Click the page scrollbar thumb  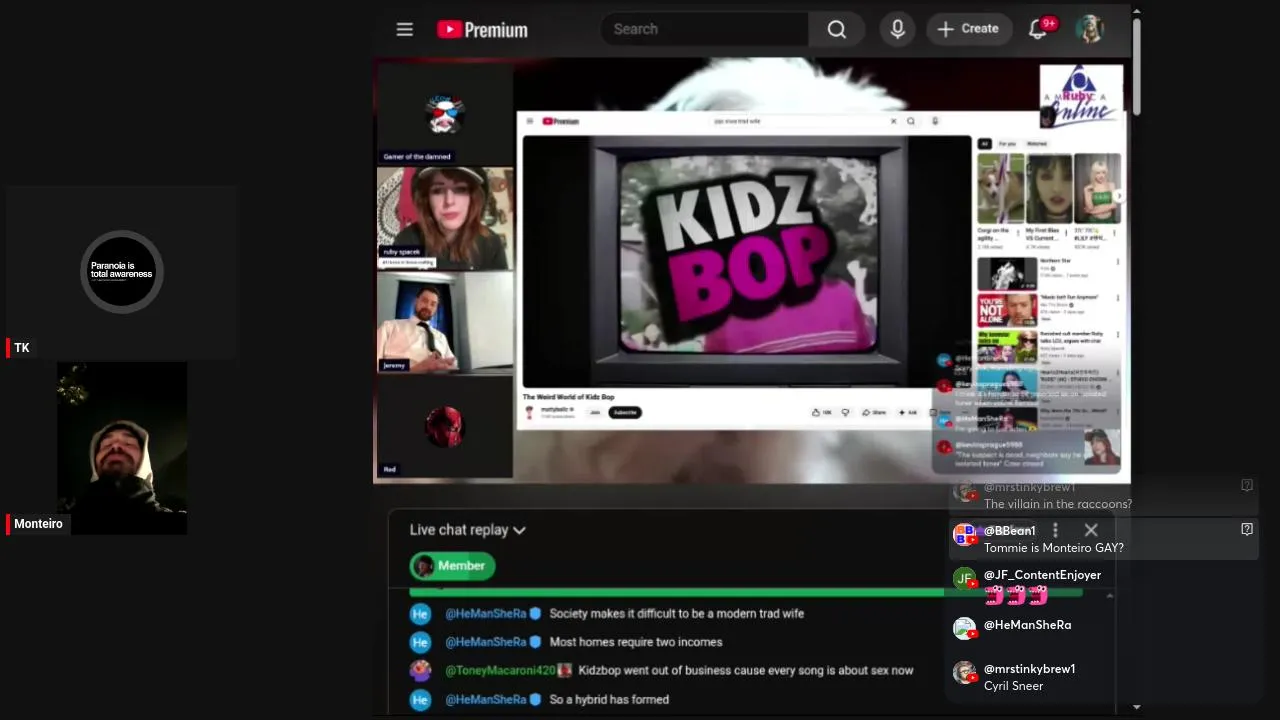pos(1136,65)
